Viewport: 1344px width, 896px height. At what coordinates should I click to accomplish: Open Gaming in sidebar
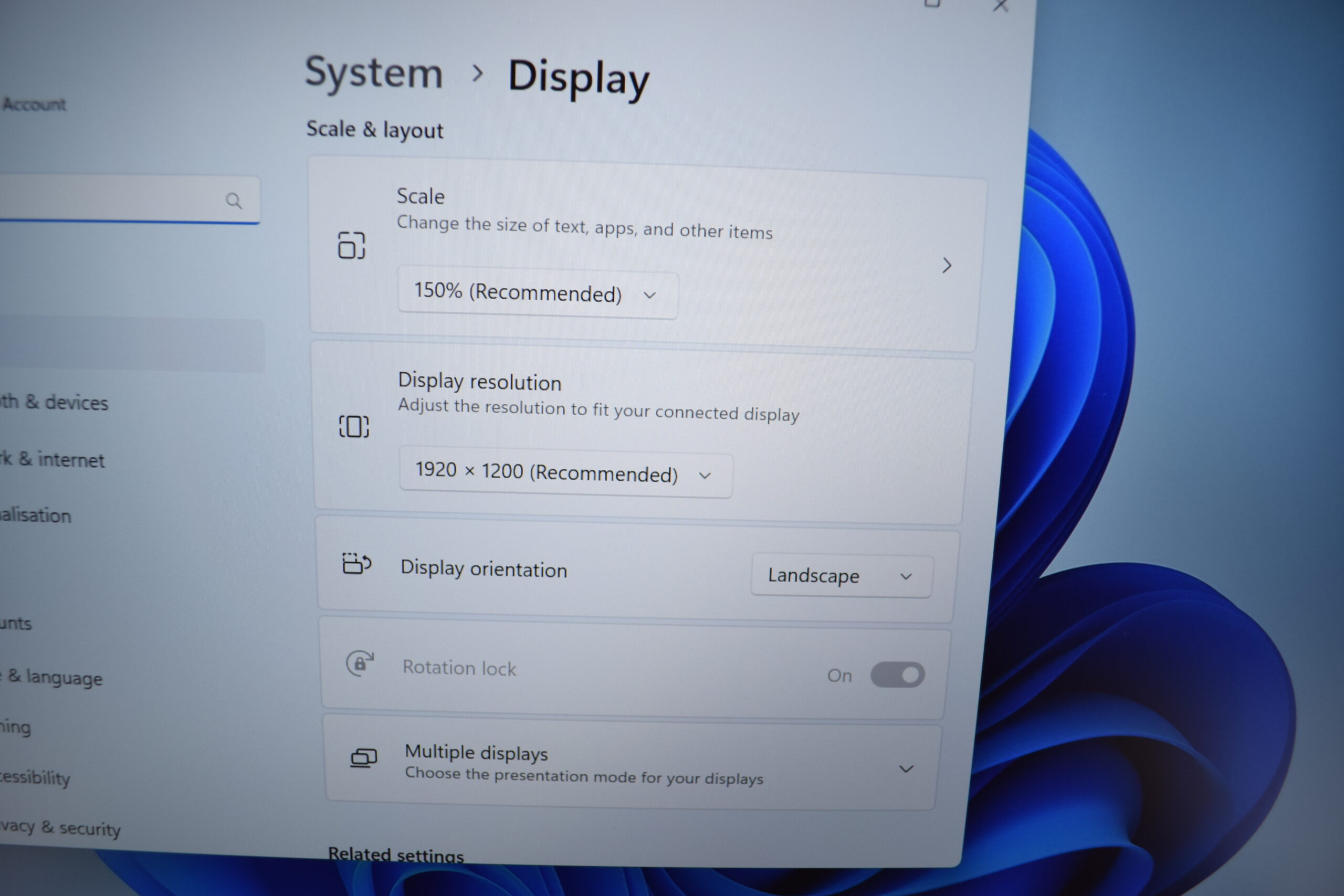(x=15, y=728)
